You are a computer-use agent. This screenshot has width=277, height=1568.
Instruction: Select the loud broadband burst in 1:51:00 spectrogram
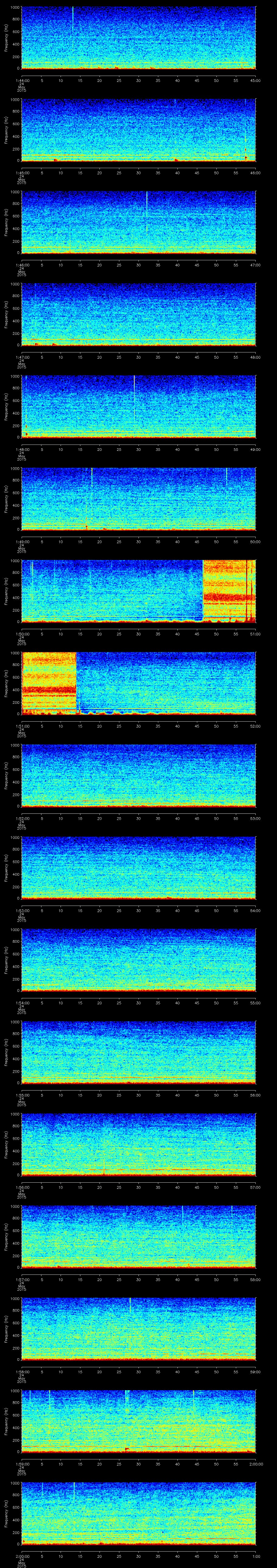point(49,683)
